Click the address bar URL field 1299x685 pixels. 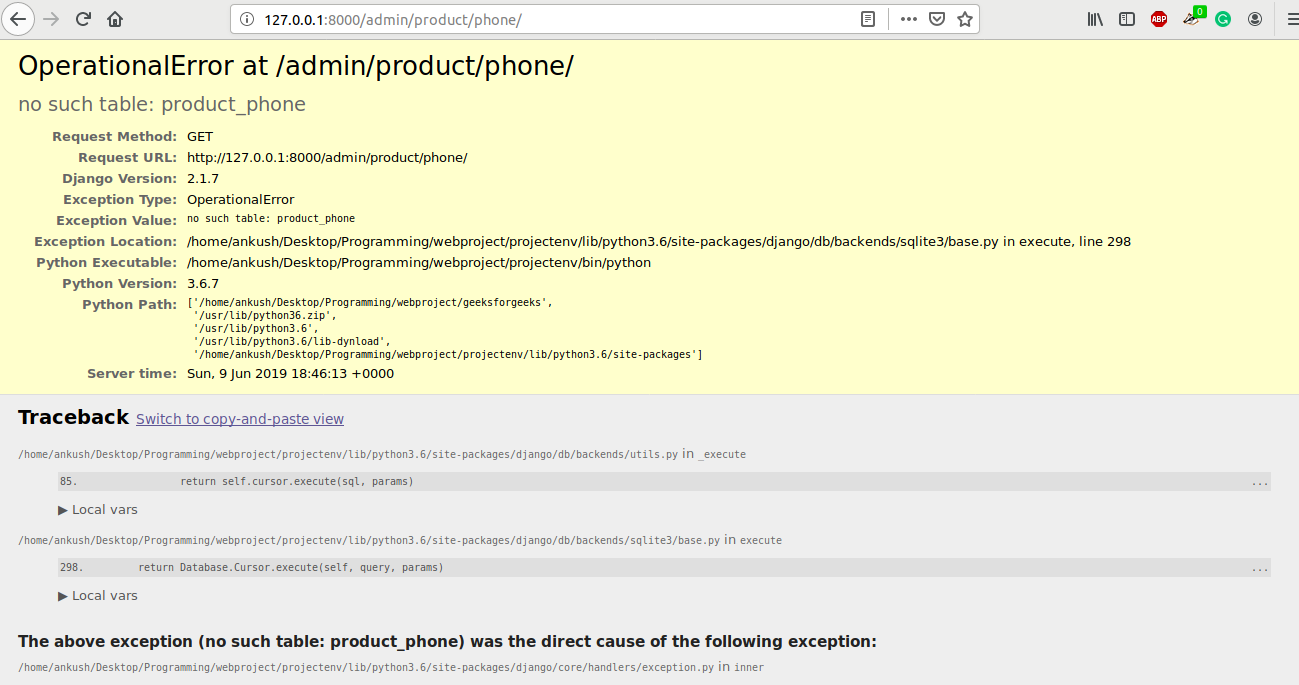pos(550,19)
